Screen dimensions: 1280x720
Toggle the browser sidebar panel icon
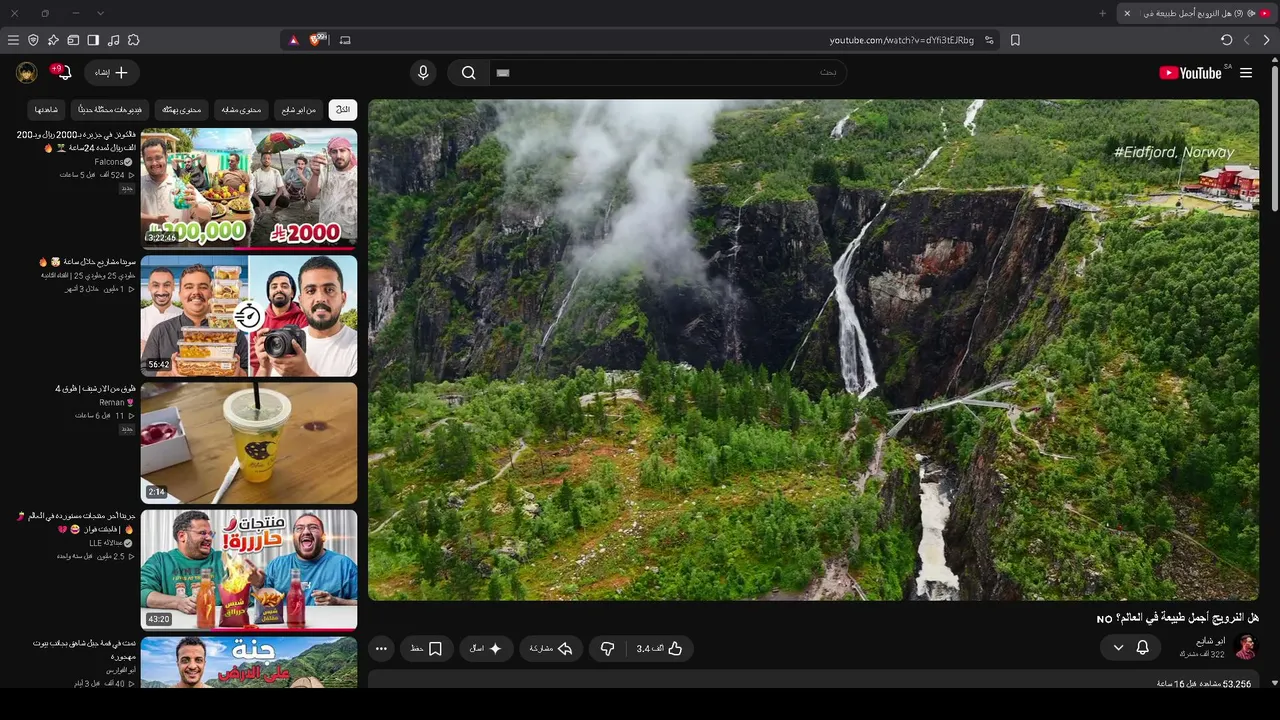point(93,40)
